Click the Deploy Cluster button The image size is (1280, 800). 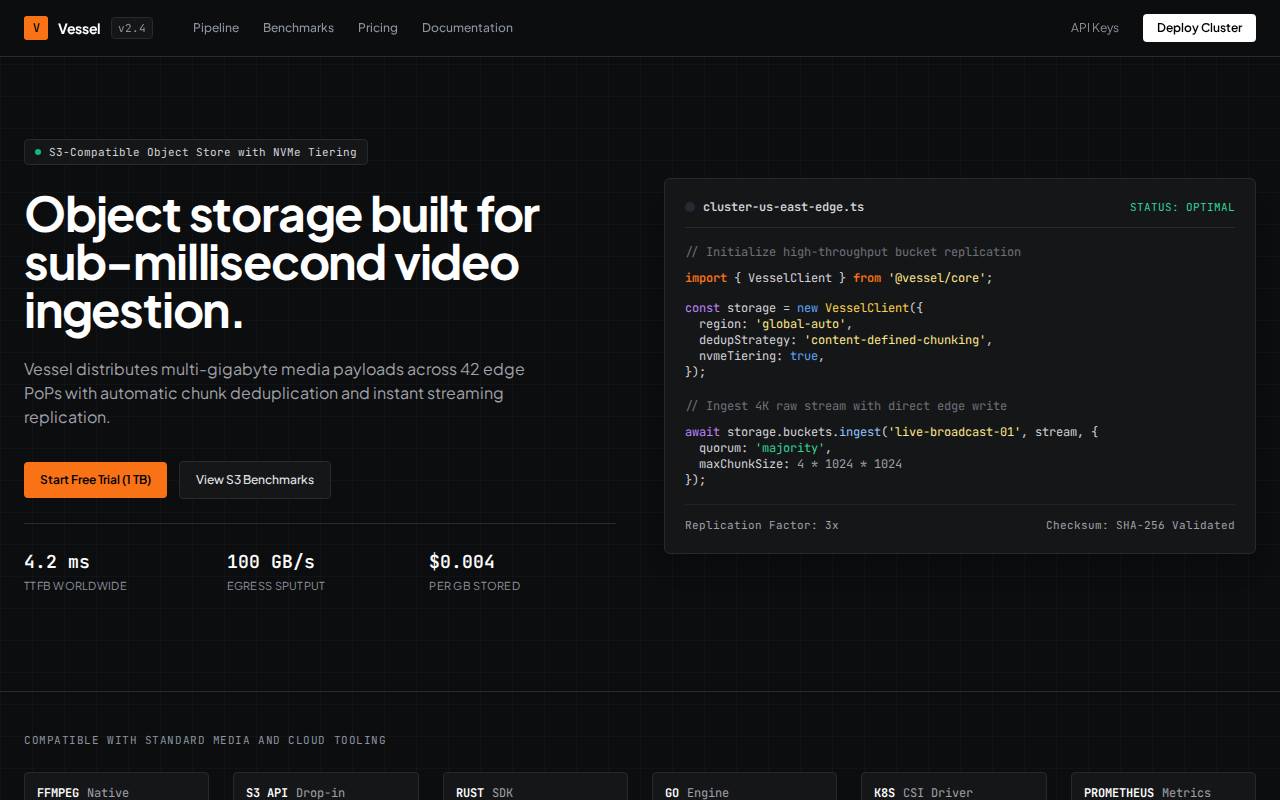pos(1199,28)
